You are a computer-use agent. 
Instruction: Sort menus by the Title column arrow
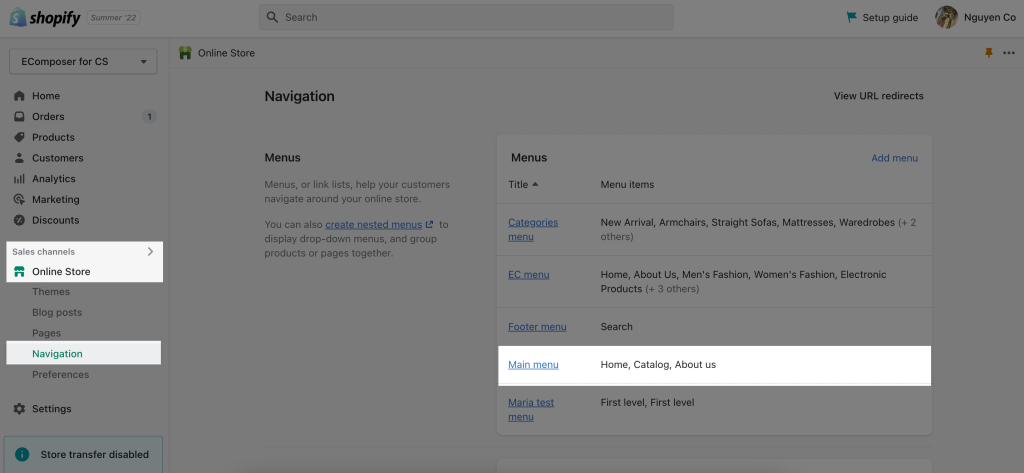[x=536, y=184]
